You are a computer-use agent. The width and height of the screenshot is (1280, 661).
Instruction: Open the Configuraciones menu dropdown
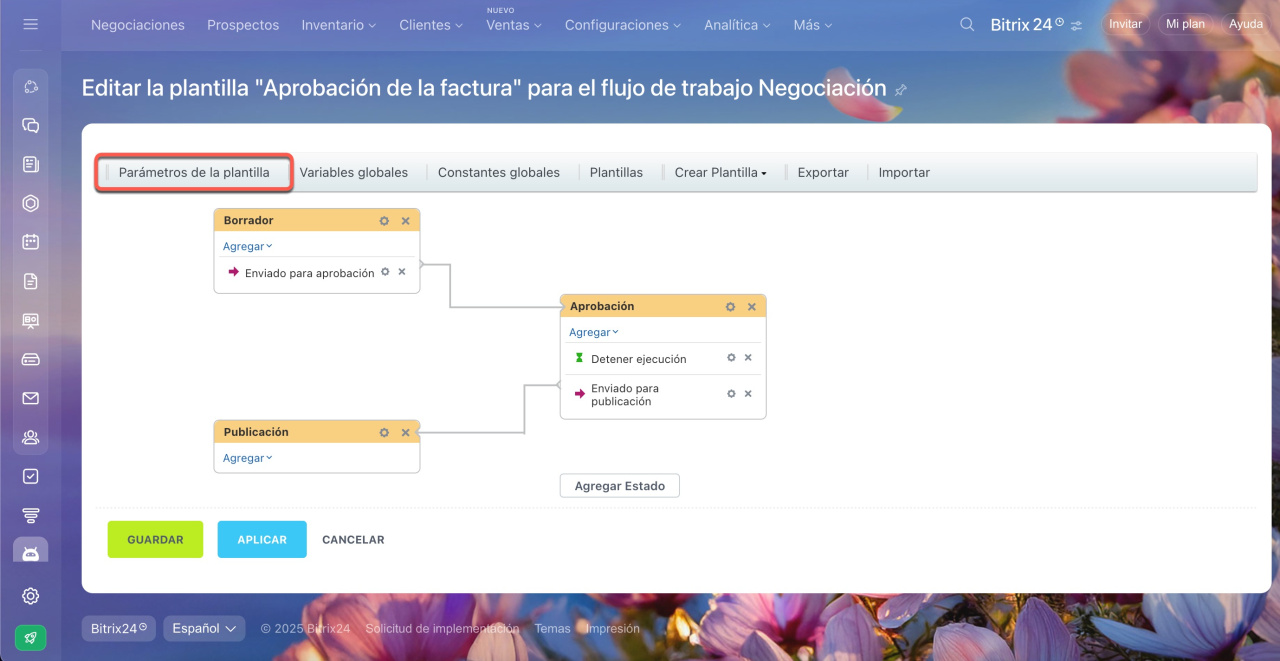[x=623, y=25]
